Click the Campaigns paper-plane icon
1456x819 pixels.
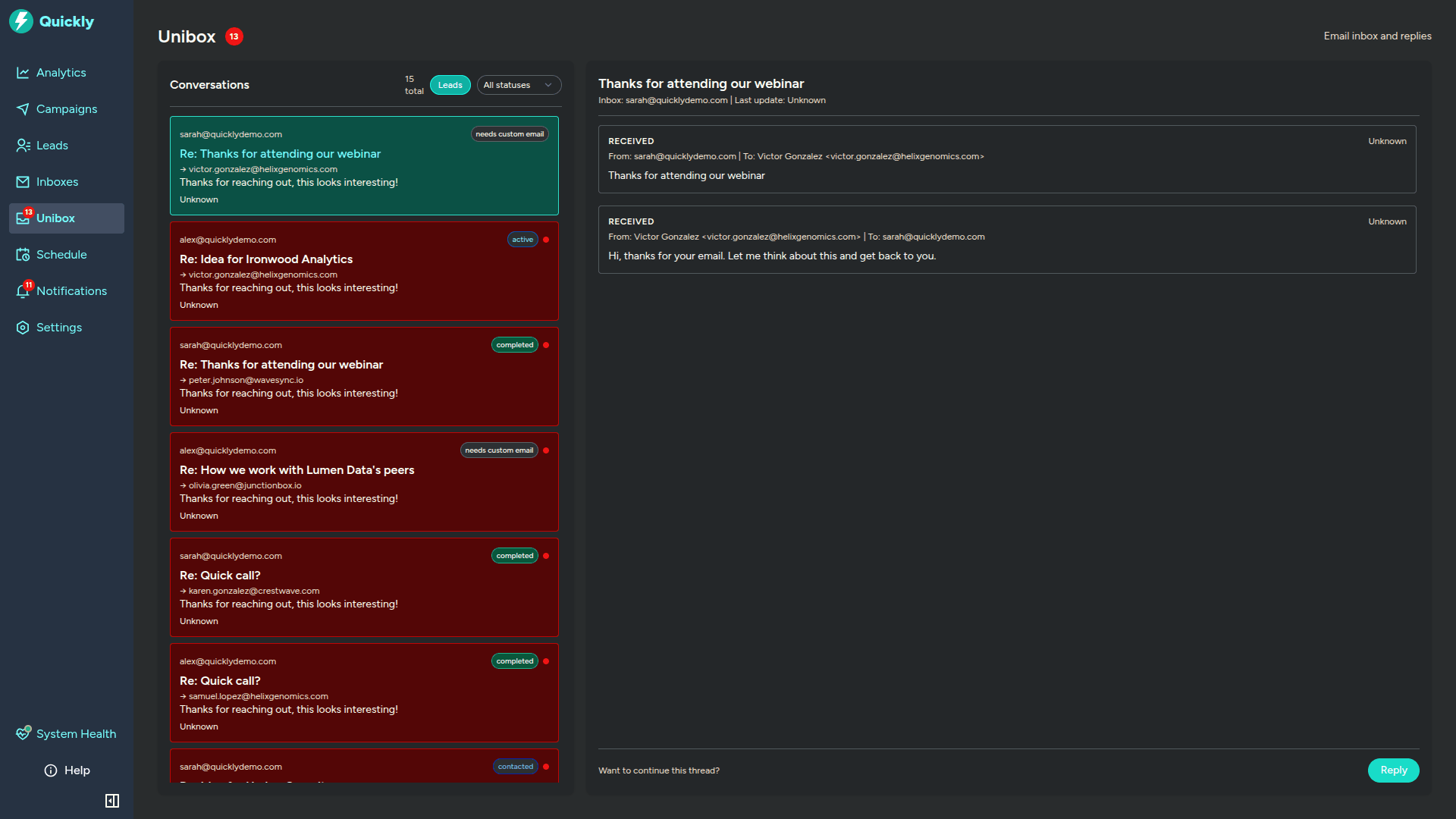[x=23, y=109]
